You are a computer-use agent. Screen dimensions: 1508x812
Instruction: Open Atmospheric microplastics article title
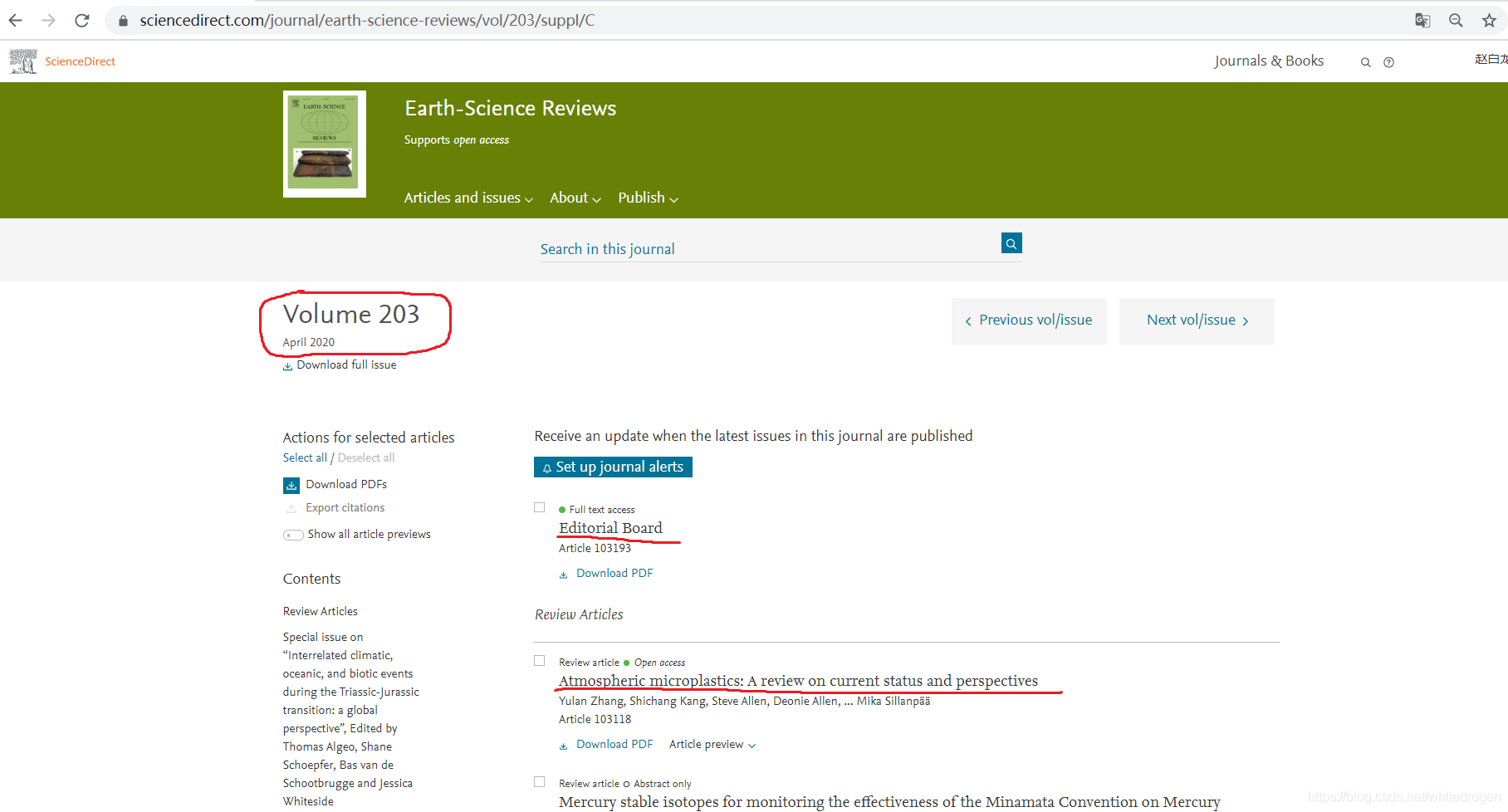point(798,681)
